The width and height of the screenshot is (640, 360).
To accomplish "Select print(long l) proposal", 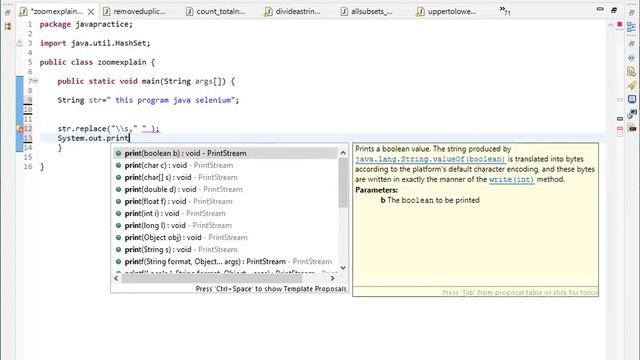I will [x=225, y=225].
